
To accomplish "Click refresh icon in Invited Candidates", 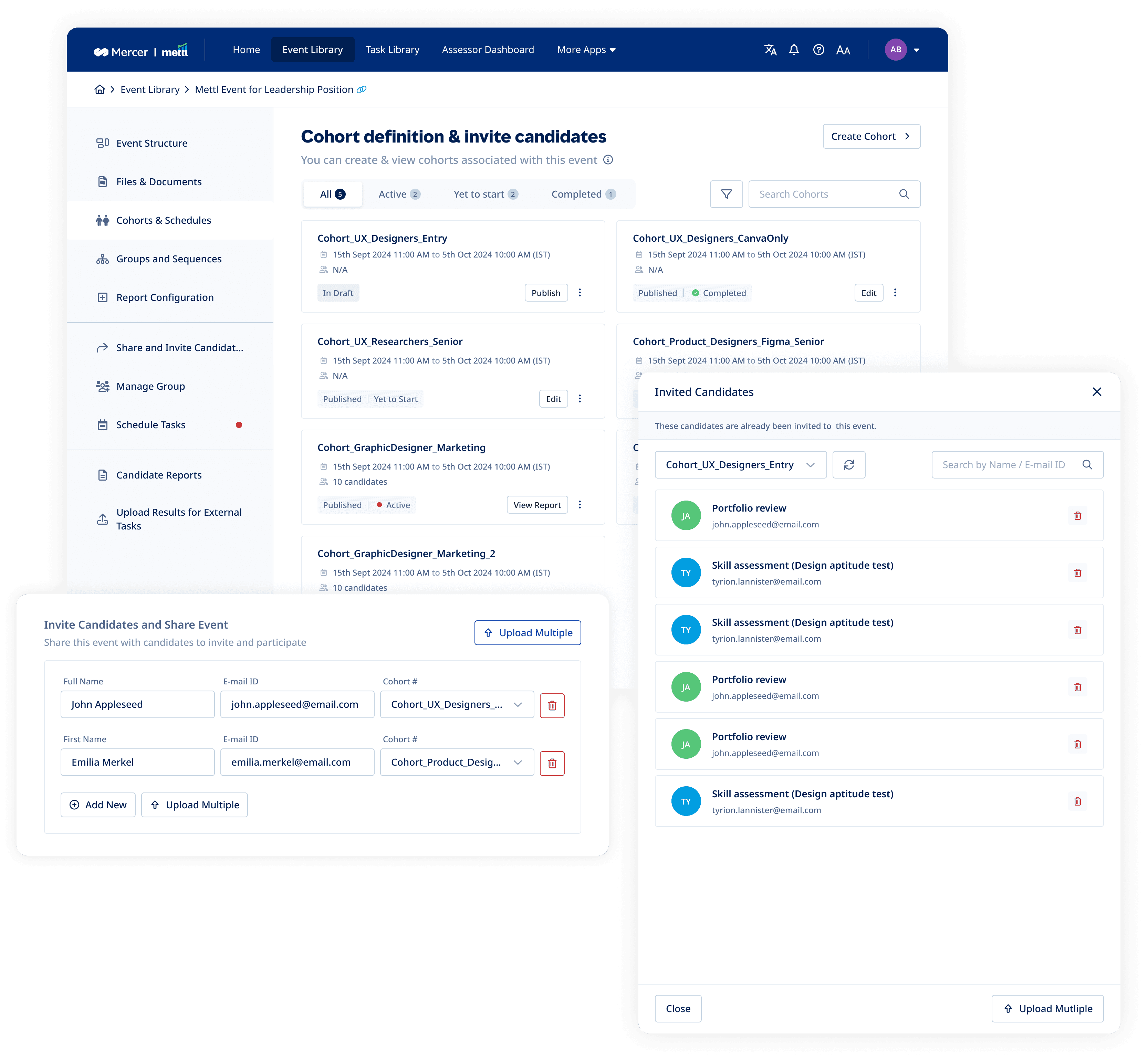I will coord(848,464).
